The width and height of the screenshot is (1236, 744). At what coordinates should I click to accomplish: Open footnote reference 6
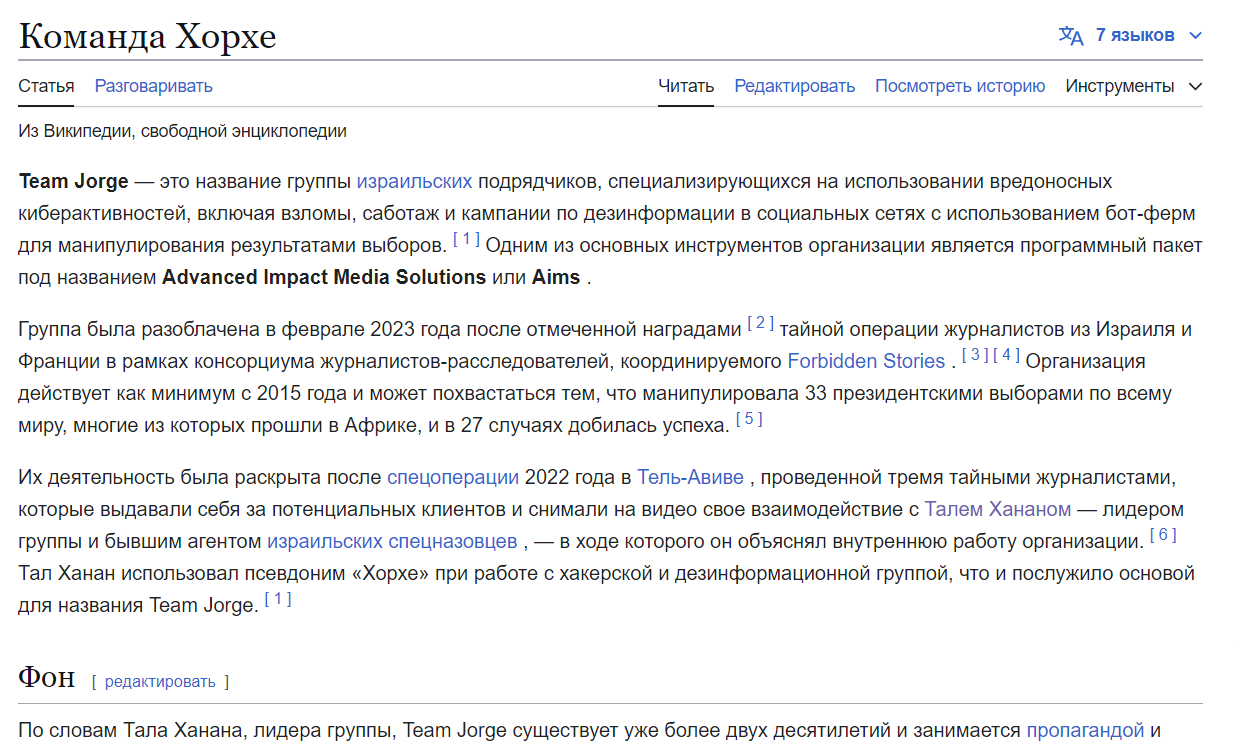1163,536
